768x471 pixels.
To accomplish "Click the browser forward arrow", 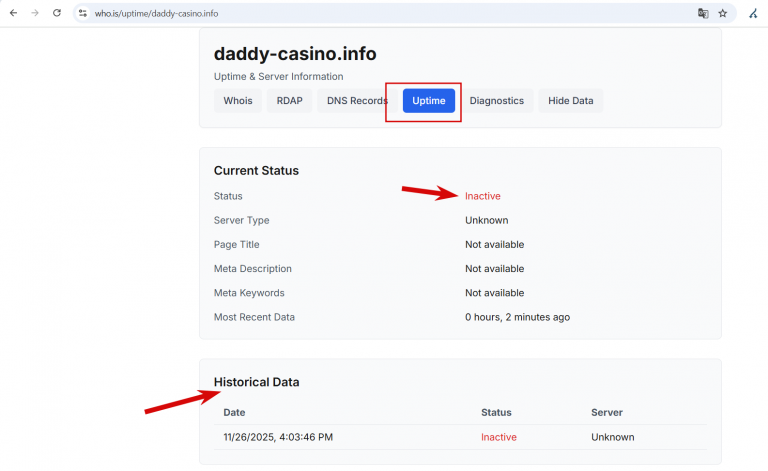I will point(35,13).
